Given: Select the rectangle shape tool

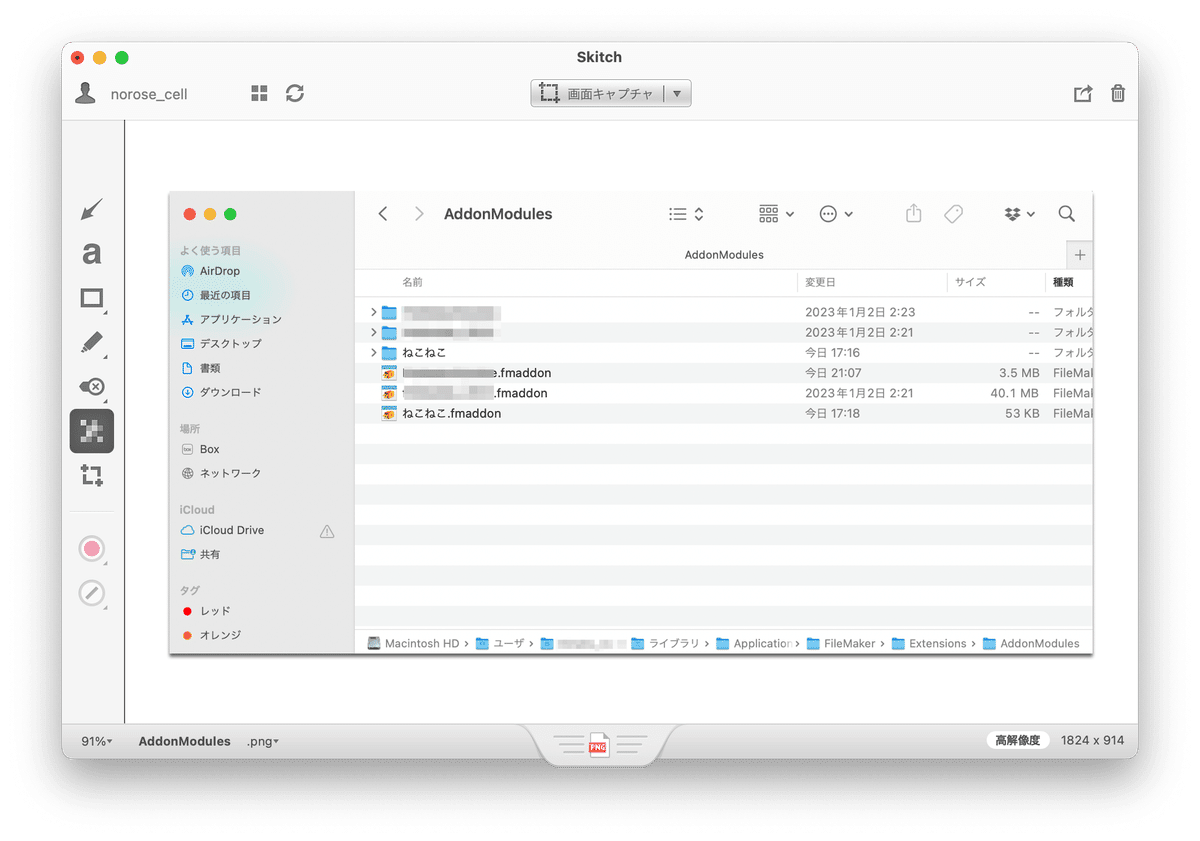Looking at the screenshot, I should 91,297.
